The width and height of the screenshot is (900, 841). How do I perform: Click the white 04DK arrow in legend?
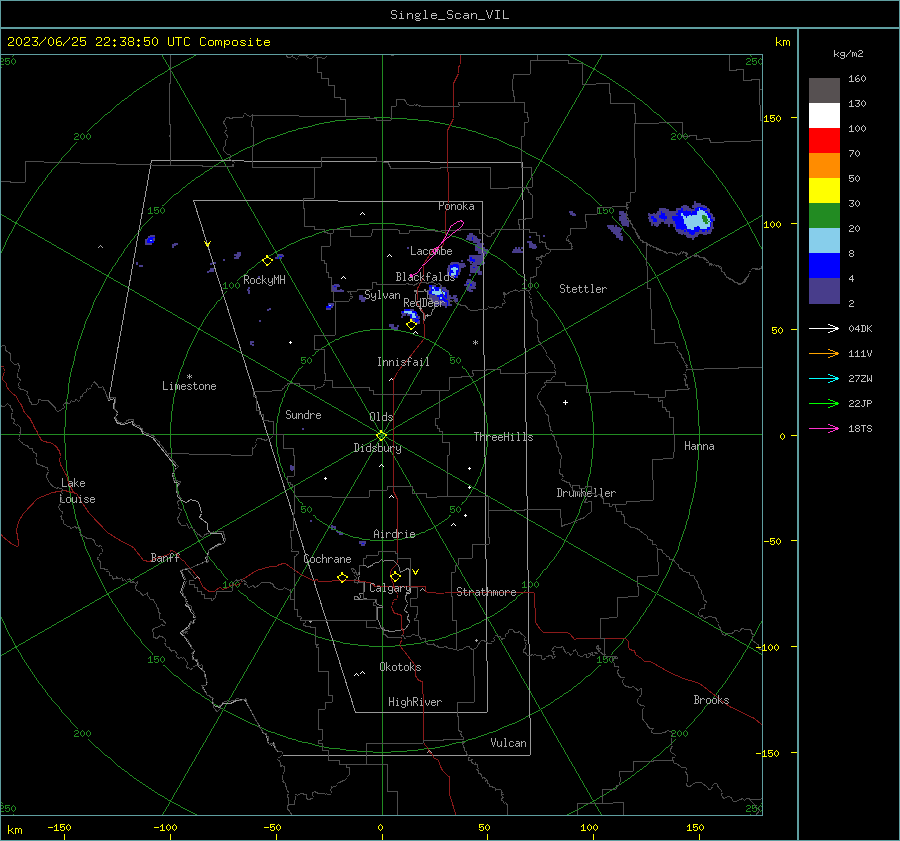[x=824, y=328]
